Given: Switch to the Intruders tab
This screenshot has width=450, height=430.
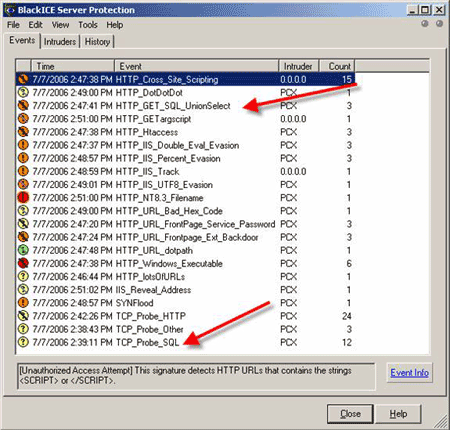Looking at the screenshot, I should coord(60,42).
